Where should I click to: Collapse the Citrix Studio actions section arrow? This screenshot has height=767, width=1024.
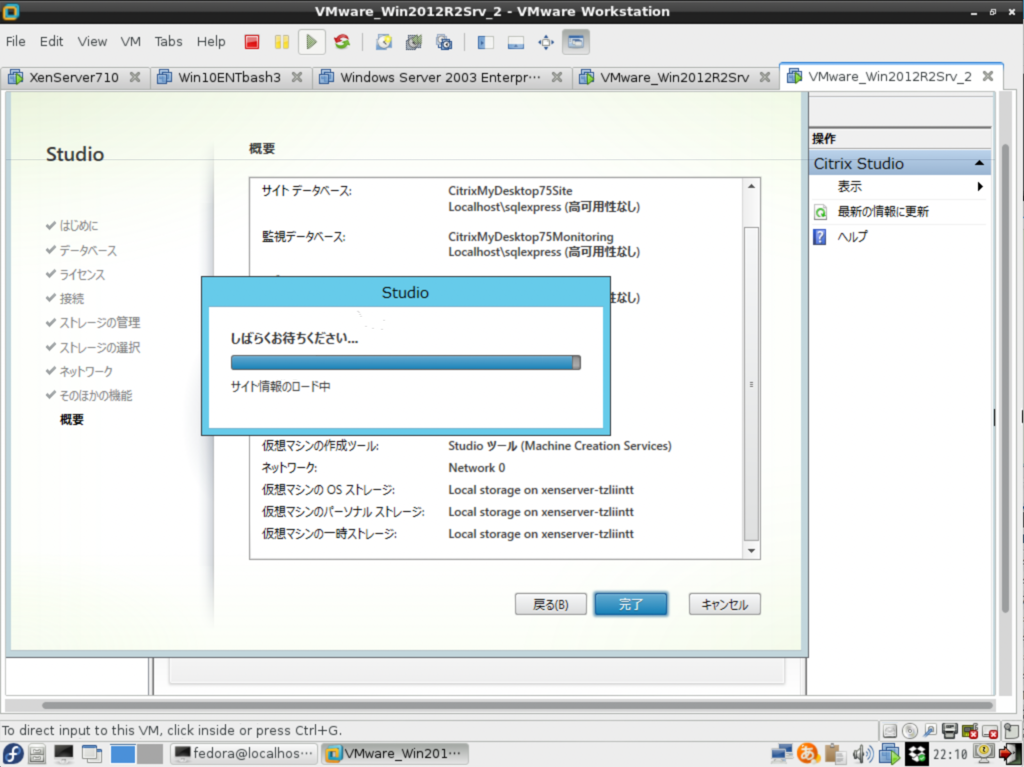[x=979, y=163]
